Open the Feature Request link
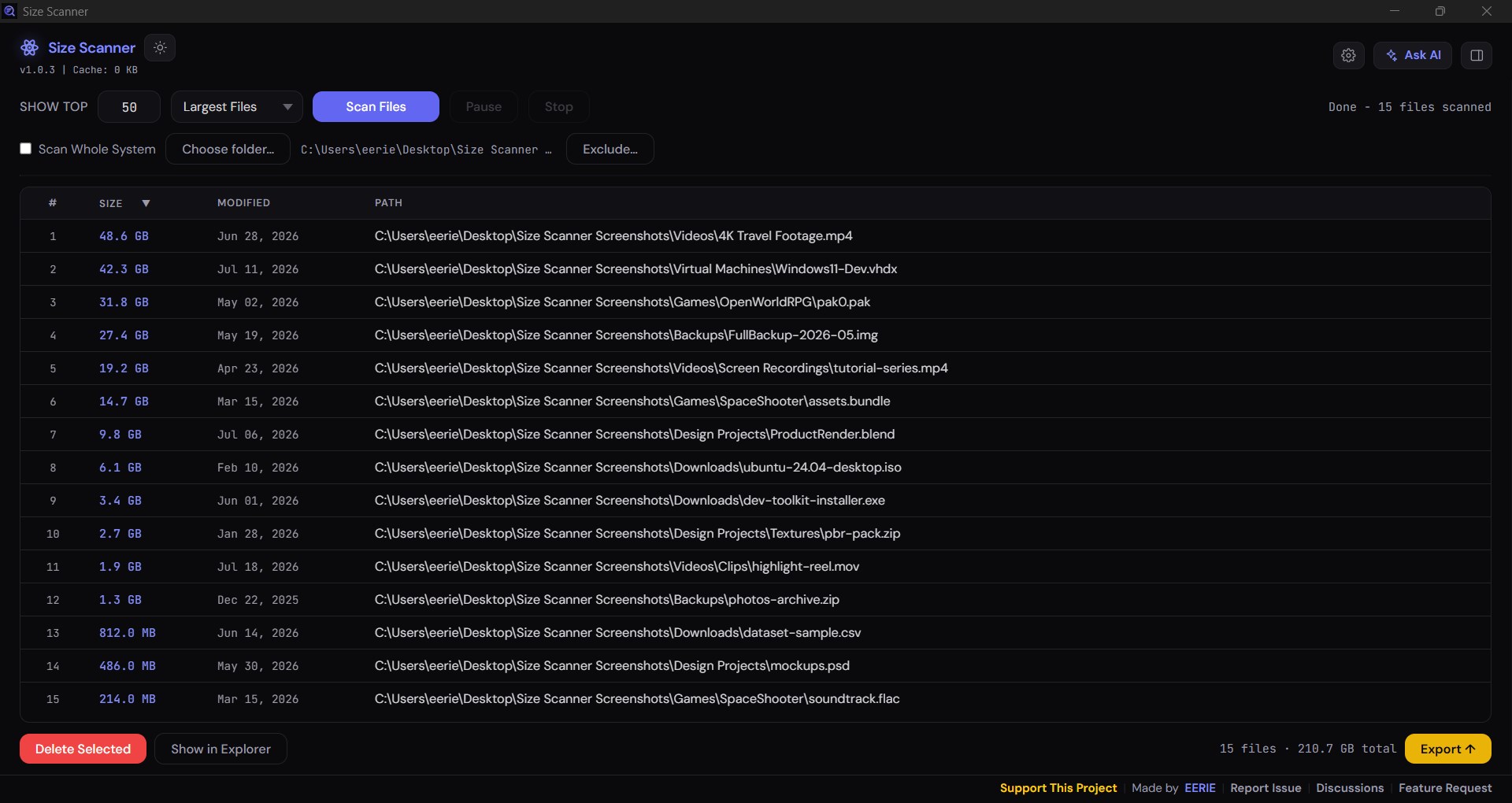Viewport: 1512px width, 803px height. tap(1445, 788)
